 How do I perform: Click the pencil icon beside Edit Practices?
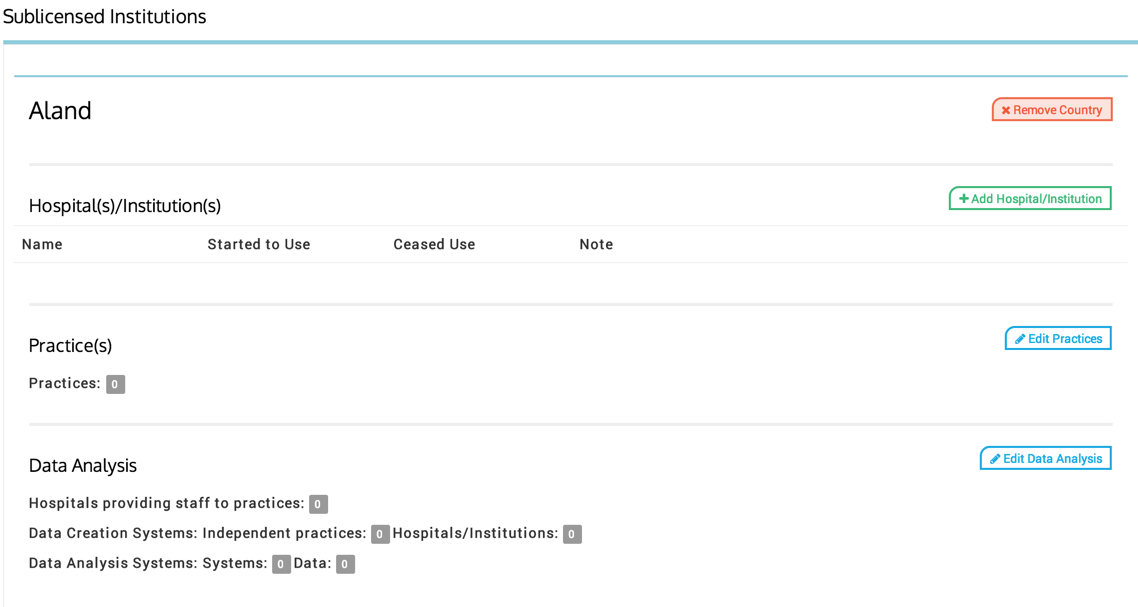click(x=1020, y=339)
